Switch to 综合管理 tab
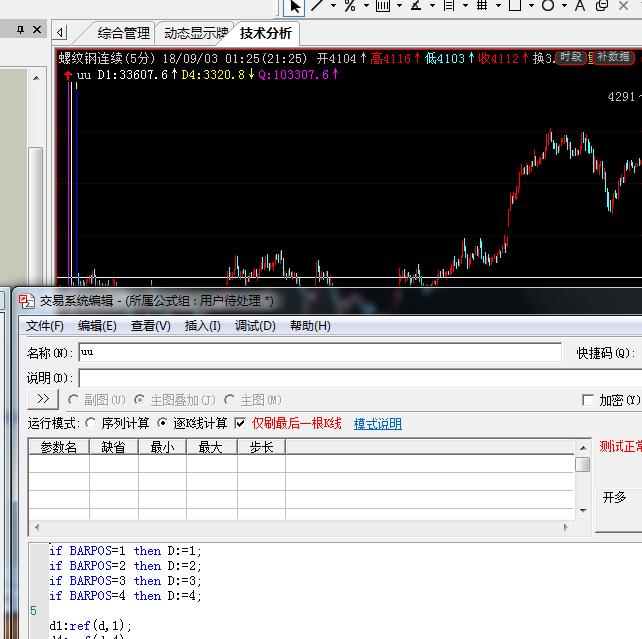 (124, 33)
